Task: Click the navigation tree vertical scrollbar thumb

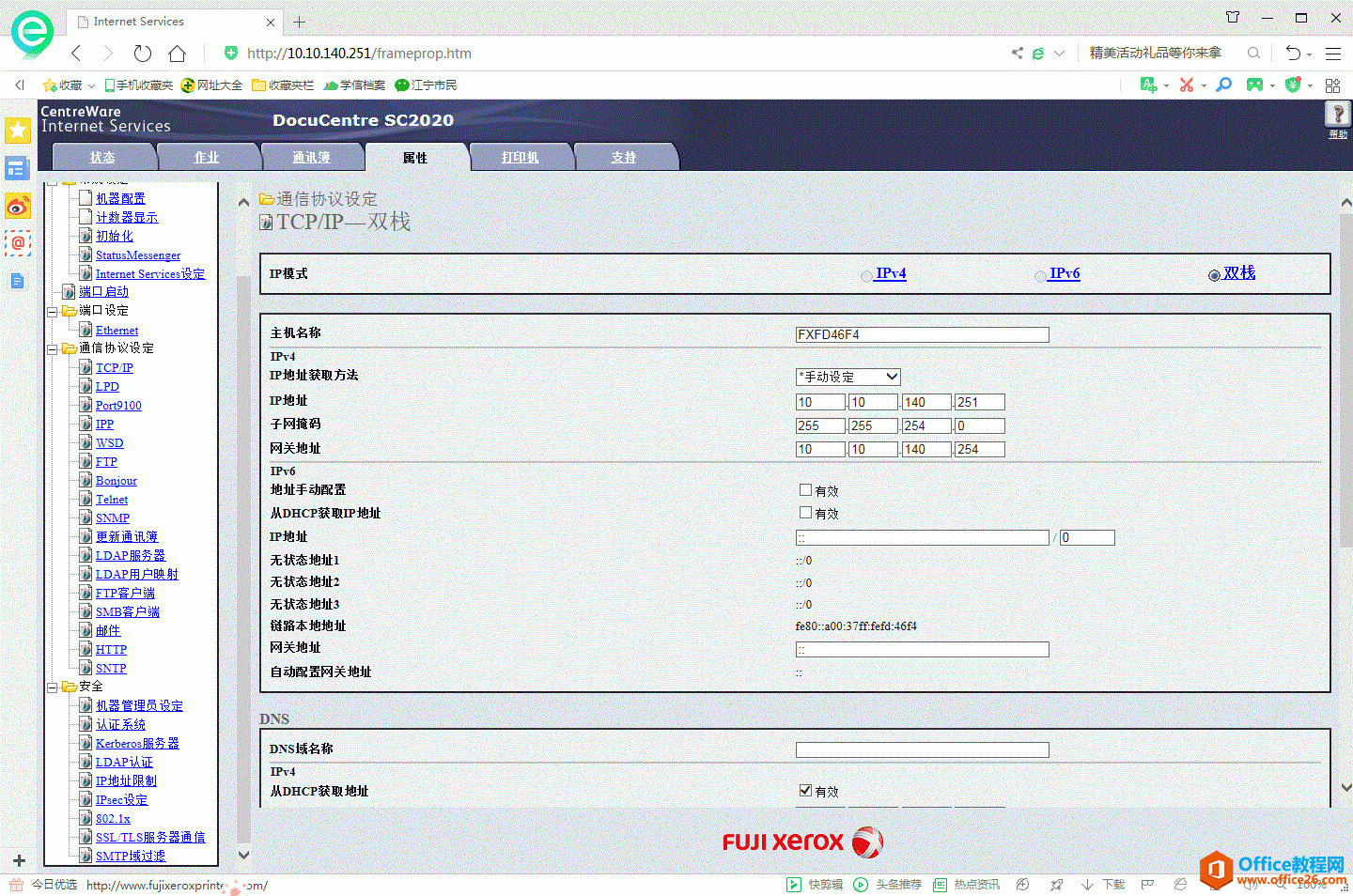Action: point(243,559)
